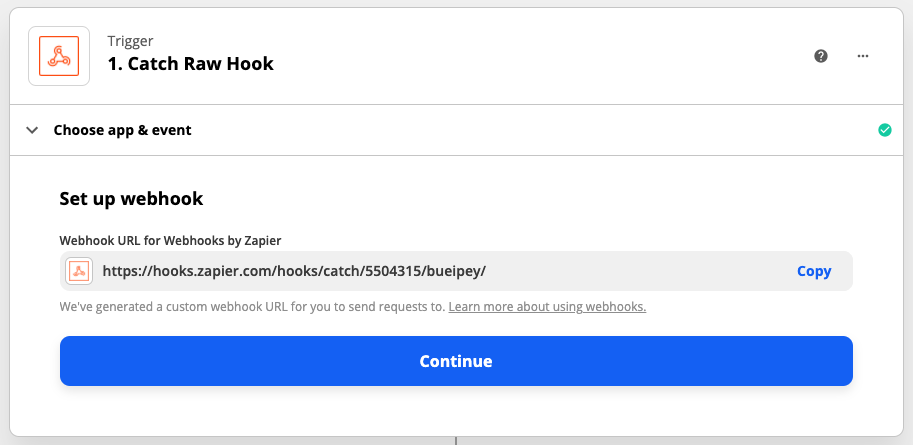Open the help question mark icon

[x=821, y=56]
